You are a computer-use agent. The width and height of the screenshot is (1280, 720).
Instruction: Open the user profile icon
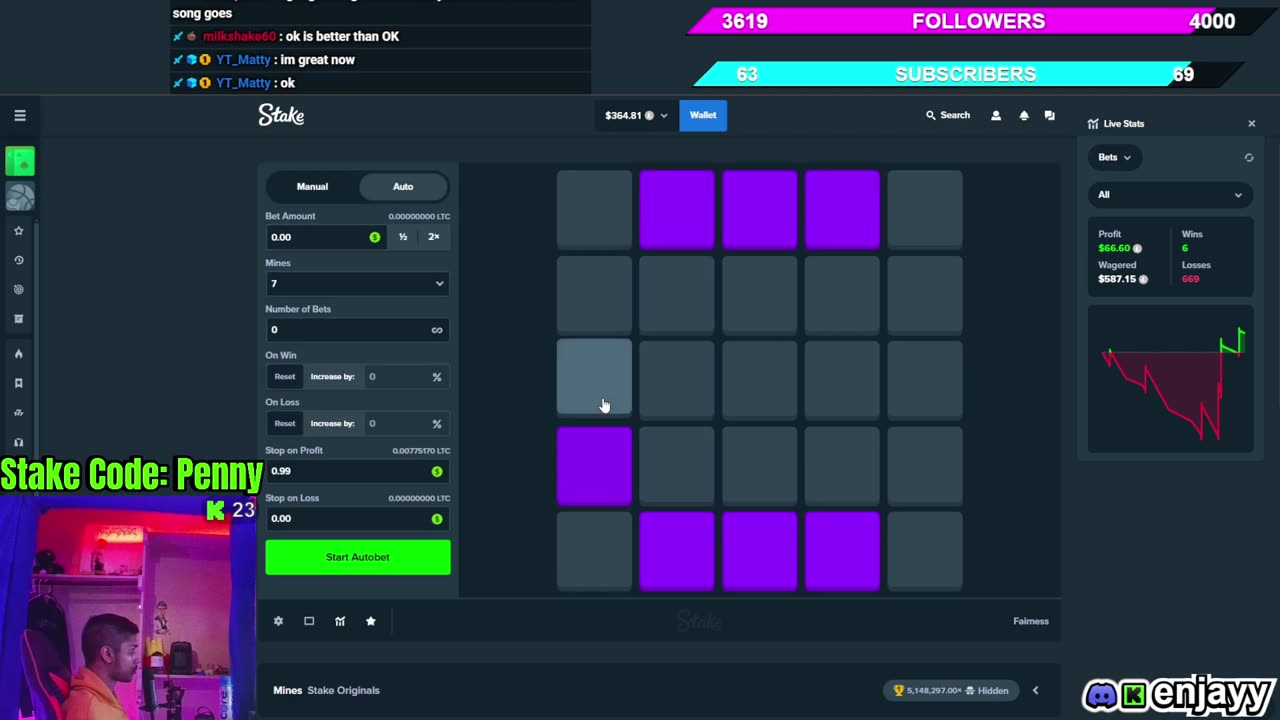click(996, 116)
